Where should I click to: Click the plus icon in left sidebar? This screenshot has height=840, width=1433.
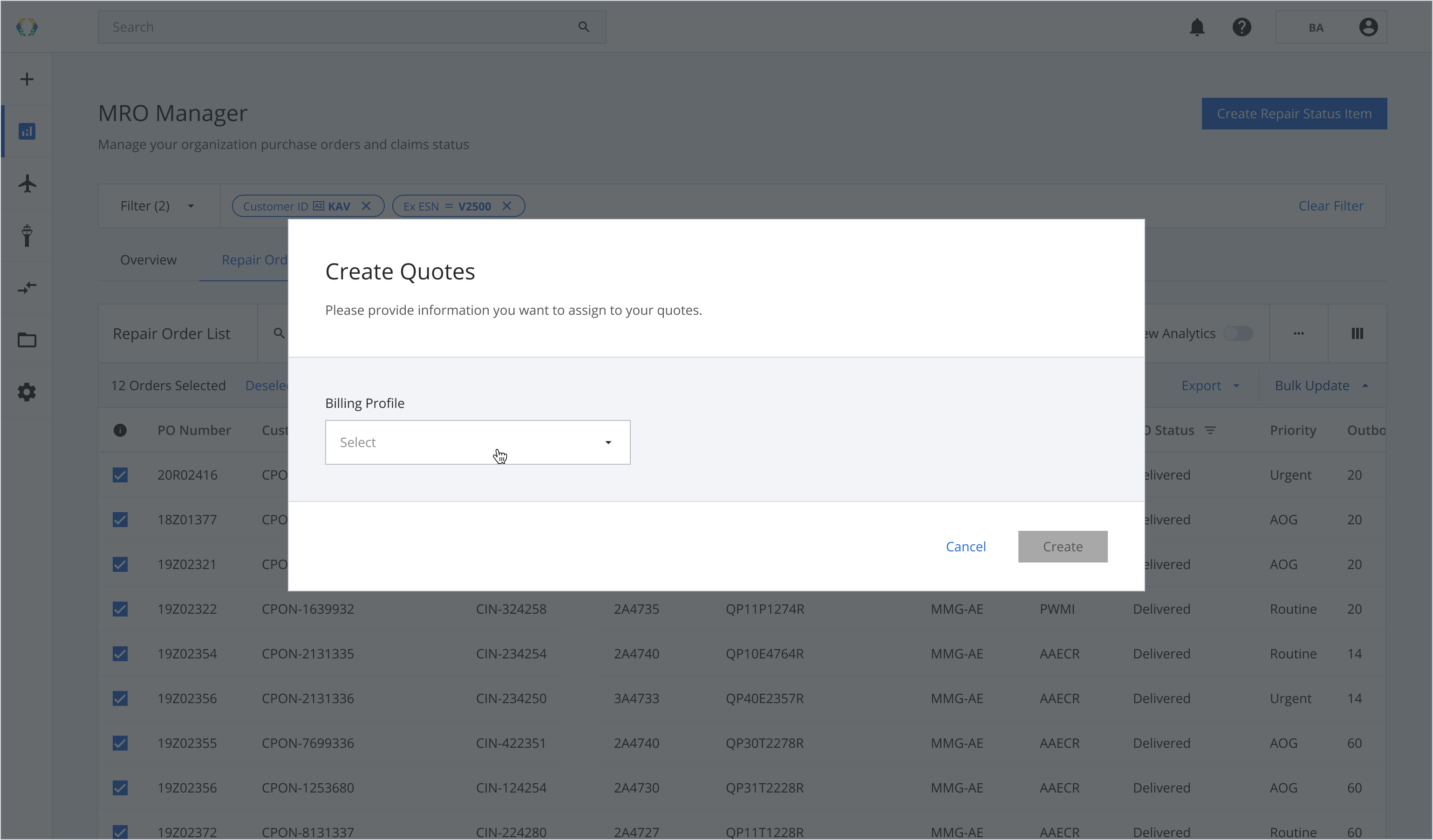click(x=27, y=79)
